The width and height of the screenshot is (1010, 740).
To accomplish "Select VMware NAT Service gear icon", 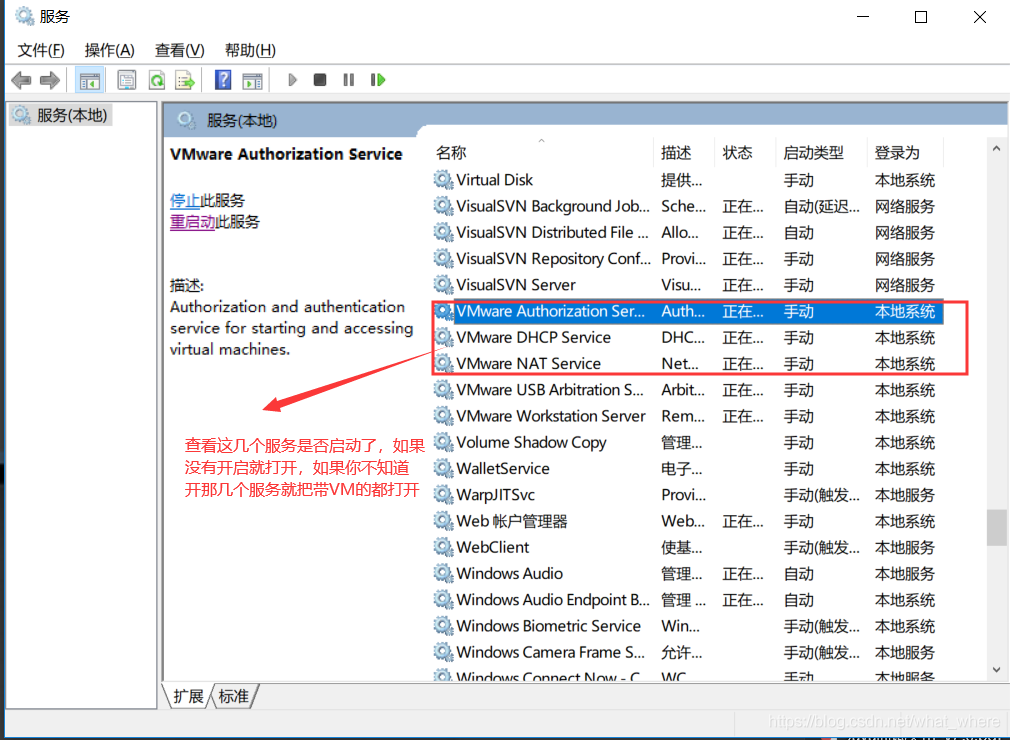I will click(443, 363).
